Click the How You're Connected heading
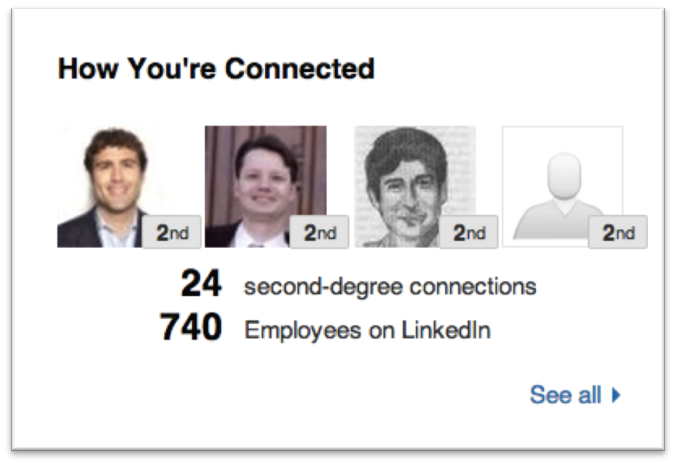Viewport: 676px width, 465px height. (216, 69)
